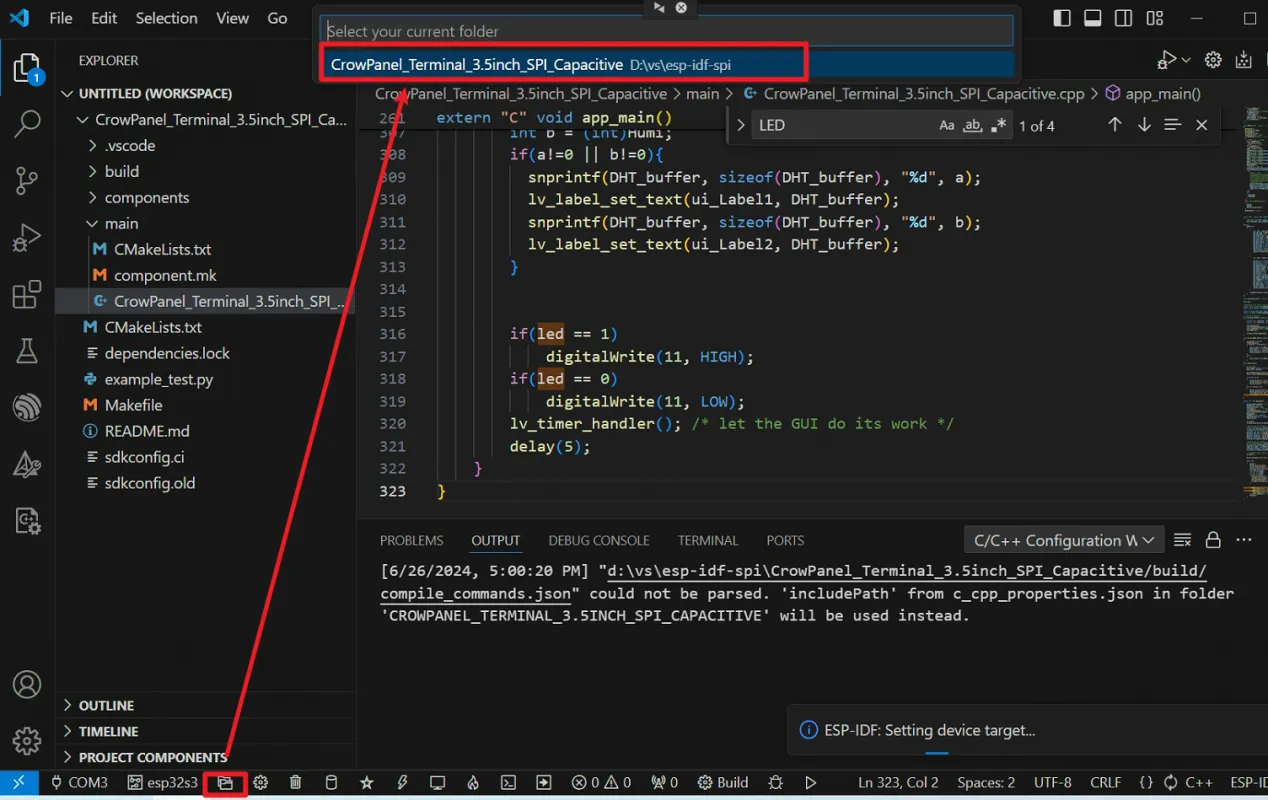This screenshot has width=1268, height=800.
Task: Open the Selection menu
Action: tap(167, 18)
